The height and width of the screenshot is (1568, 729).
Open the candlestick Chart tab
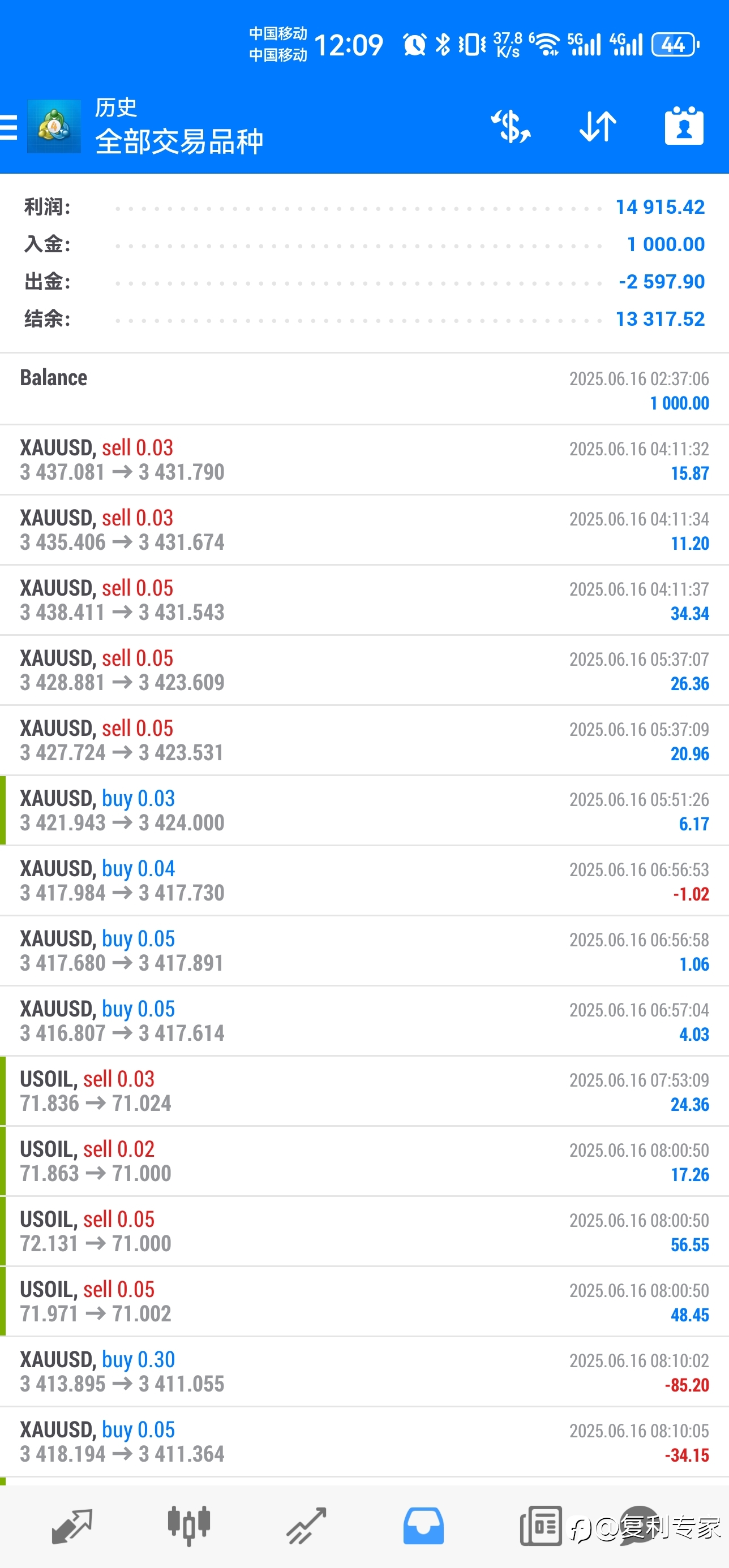pyautogui.click(x=189, y=1526)
